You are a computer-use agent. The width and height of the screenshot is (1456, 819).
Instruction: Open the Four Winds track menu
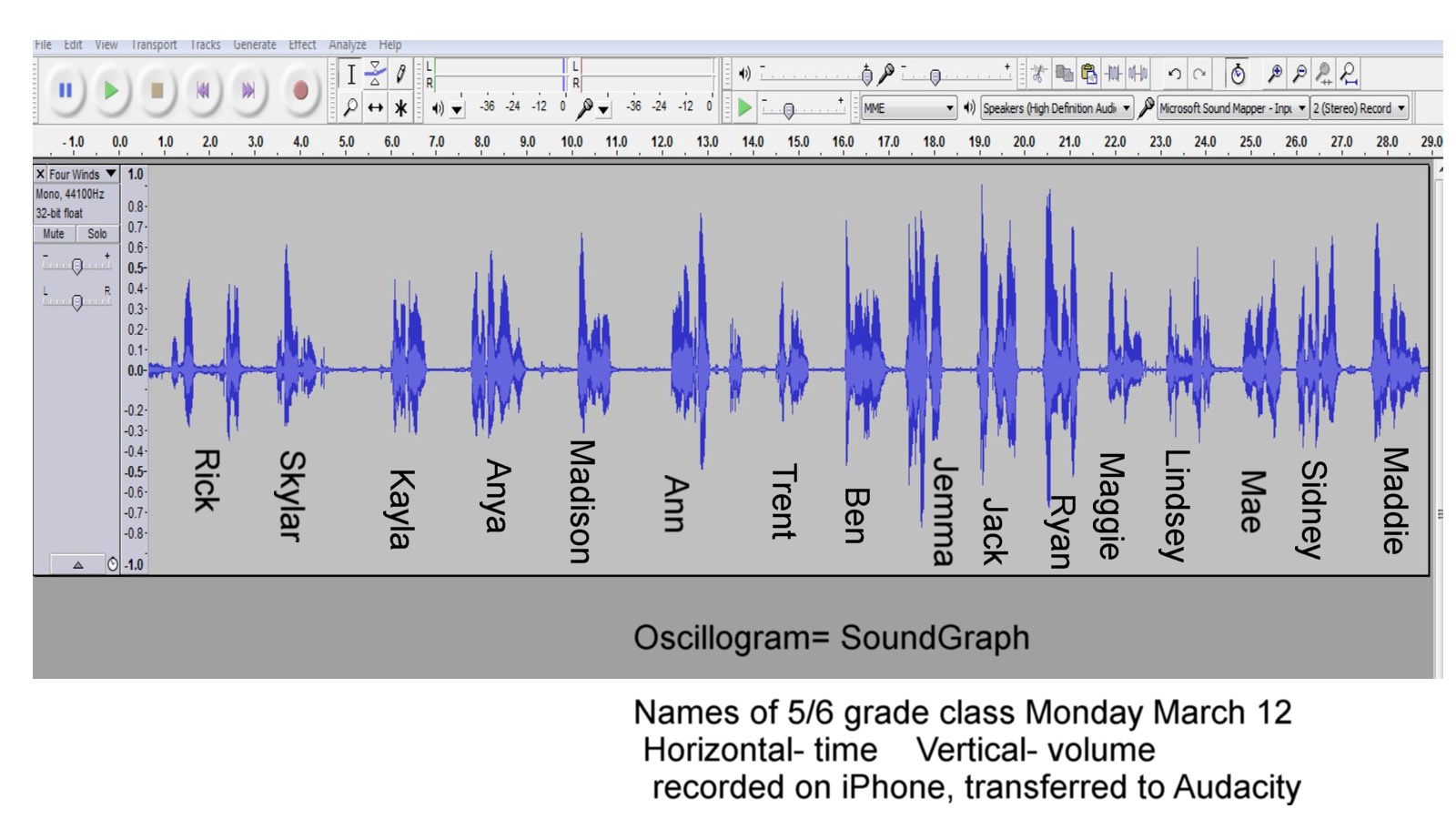tap(82, 174)
